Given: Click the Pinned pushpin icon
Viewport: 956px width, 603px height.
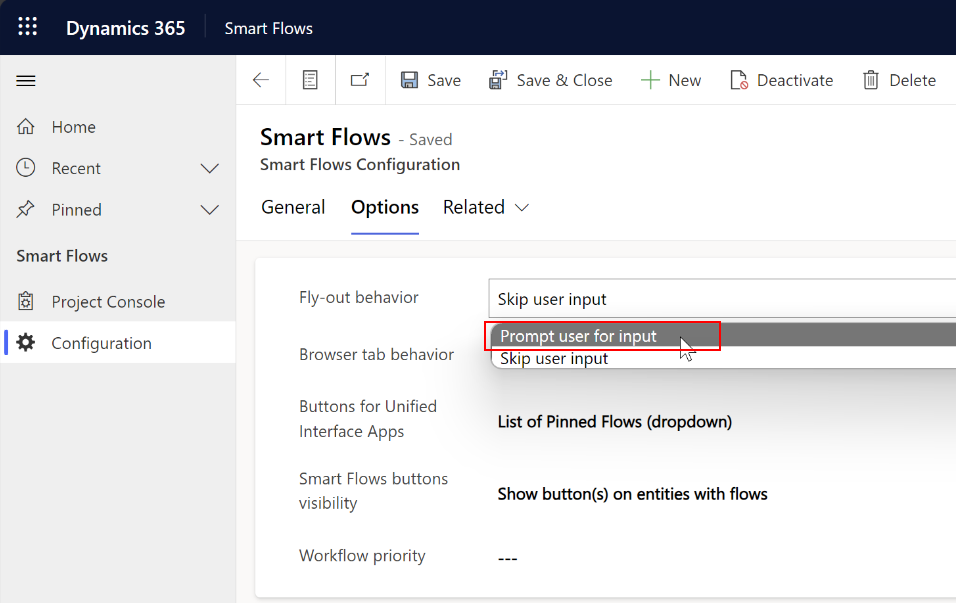Looking at the screenshot, I should tap(26, 209).
